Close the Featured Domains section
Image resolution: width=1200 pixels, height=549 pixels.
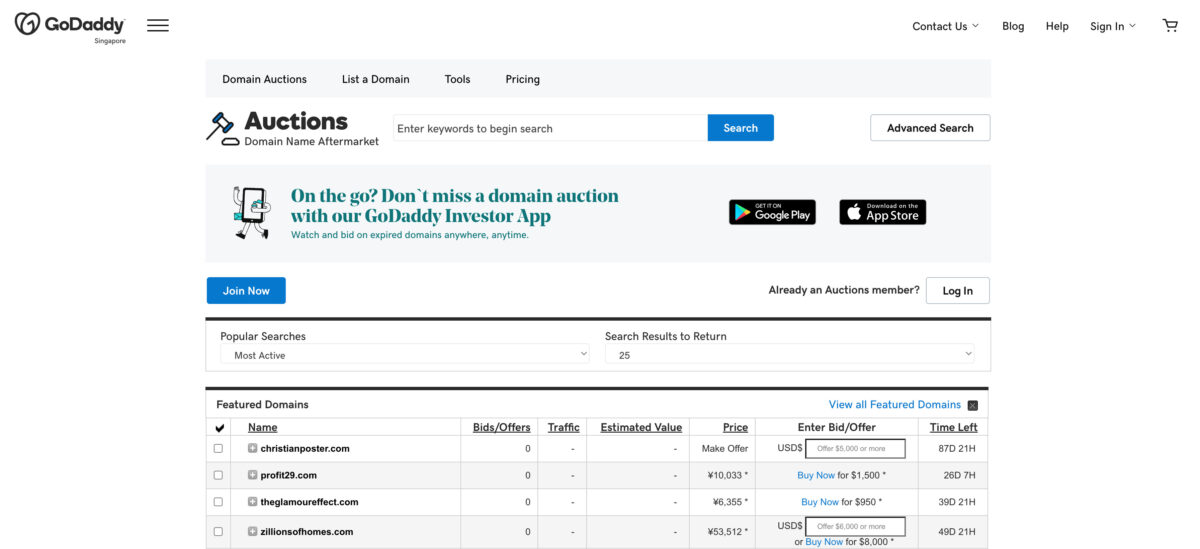click(973, 405)
